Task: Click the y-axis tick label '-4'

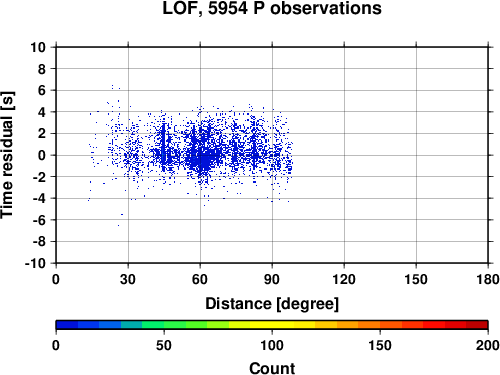Action: point(39,198)
